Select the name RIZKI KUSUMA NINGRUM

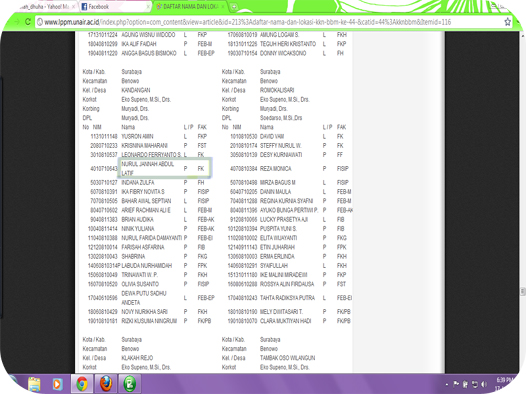149,321
